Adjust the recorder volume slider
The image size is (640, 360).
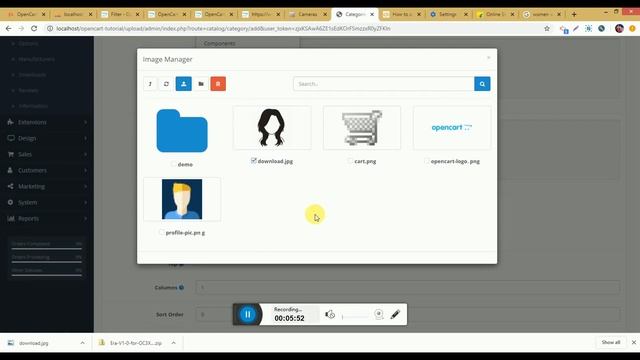[x=355, y=316]
